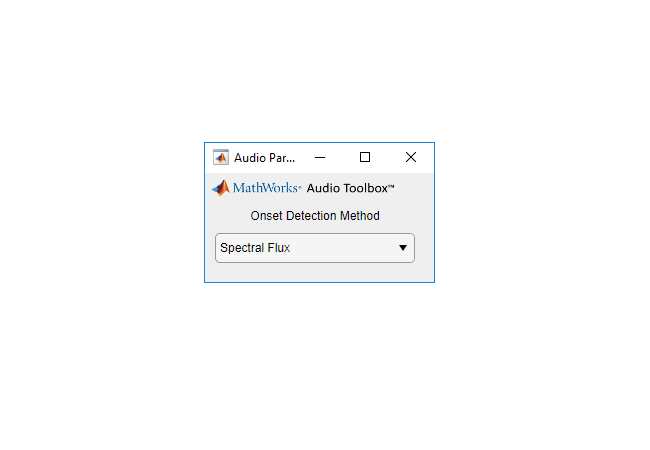Click the gray panel area below the dropdown
The width and height of the screenshot is (650, 450).
tap(319, 272)
